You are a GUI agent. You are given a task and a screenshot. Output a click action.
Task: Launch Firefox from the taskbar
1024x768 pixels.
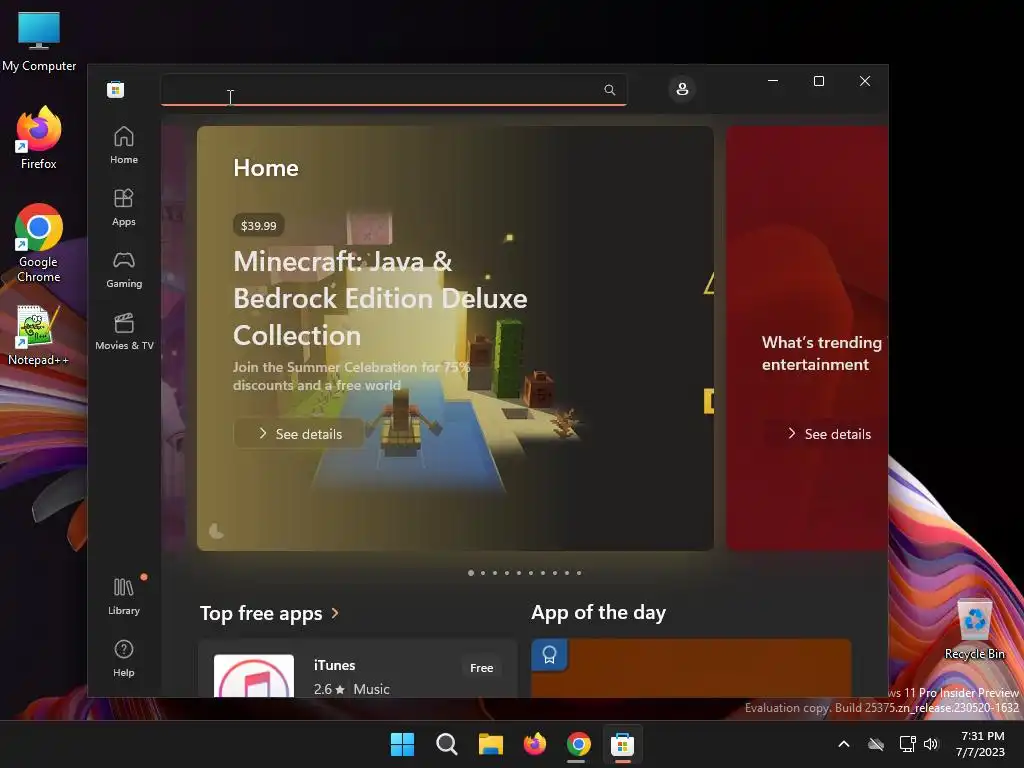pyautogui.click(x=535, y=744)
